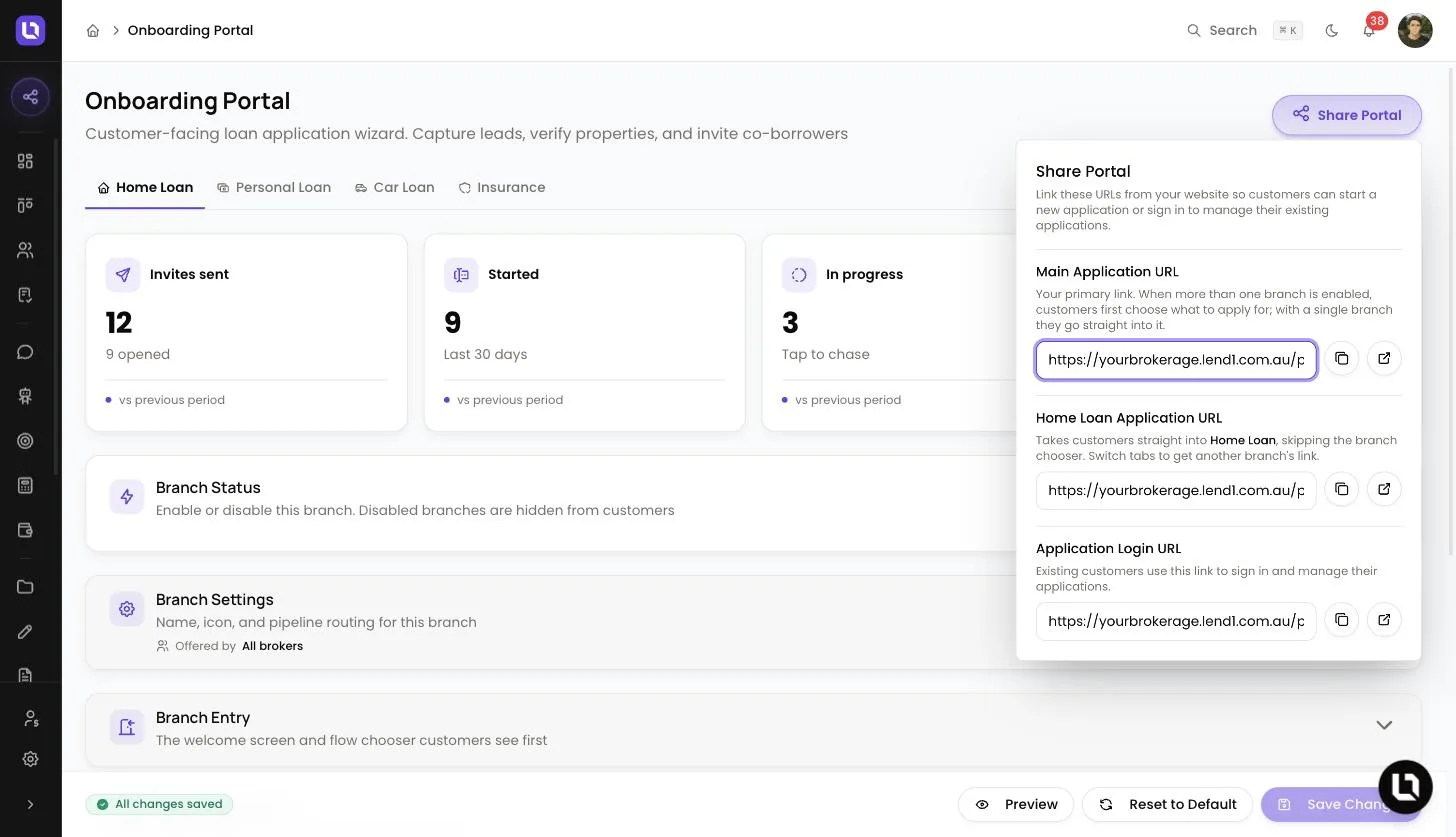This screenshot has width=1456, height=837.
Task: Go to home via breadcrumb house icon
Action: coord(93,31)
